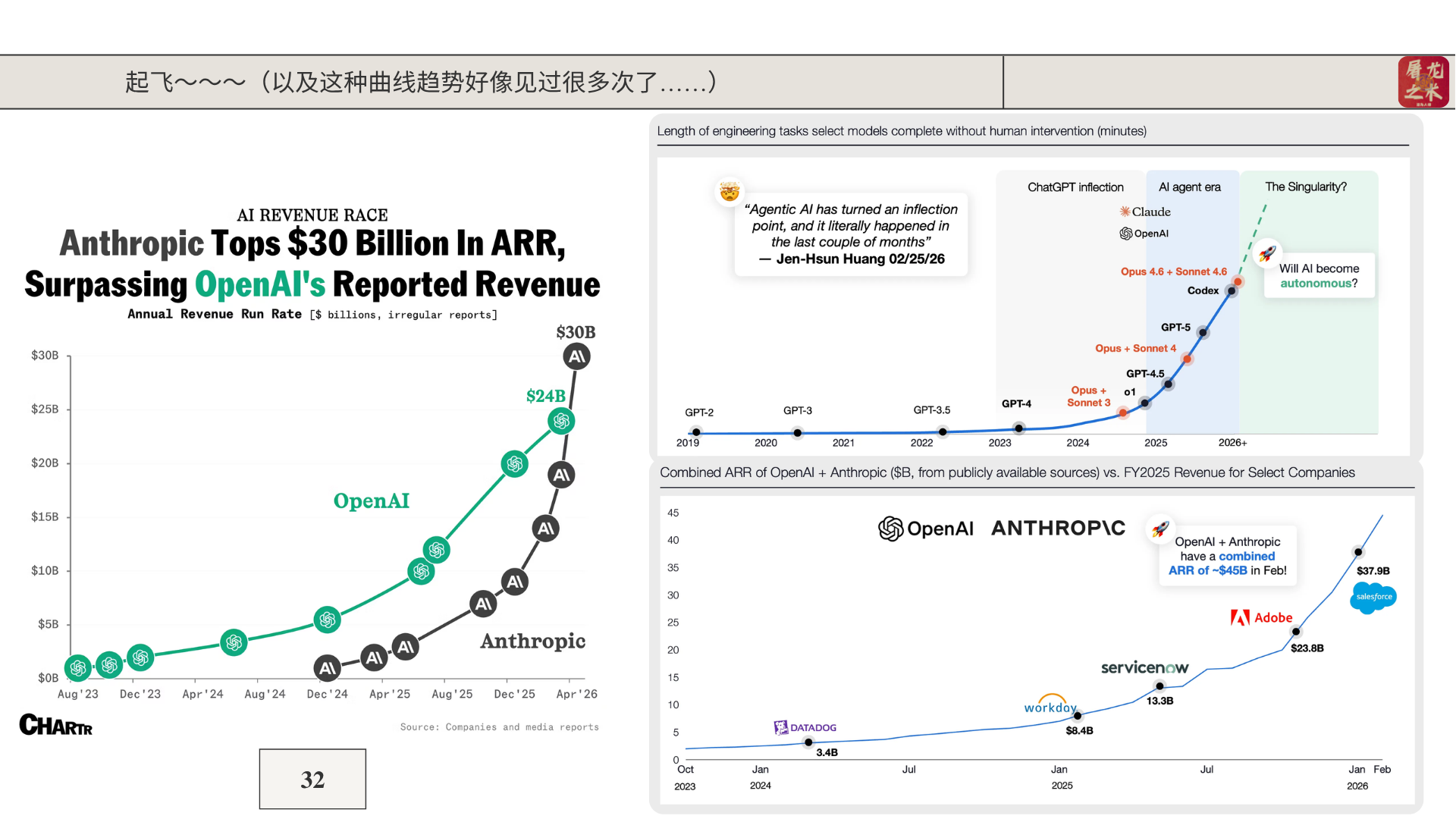Image resolution: width=1456 pixels, height=819 pixels.
Task: Click the Datadog logo
Action: coord(805,727)
